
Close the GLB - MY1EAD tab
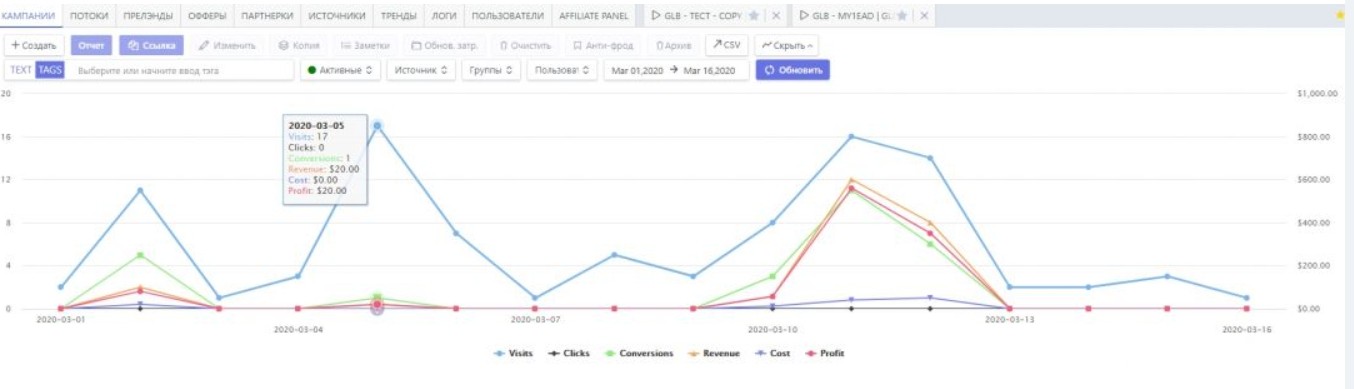[924, 16]
